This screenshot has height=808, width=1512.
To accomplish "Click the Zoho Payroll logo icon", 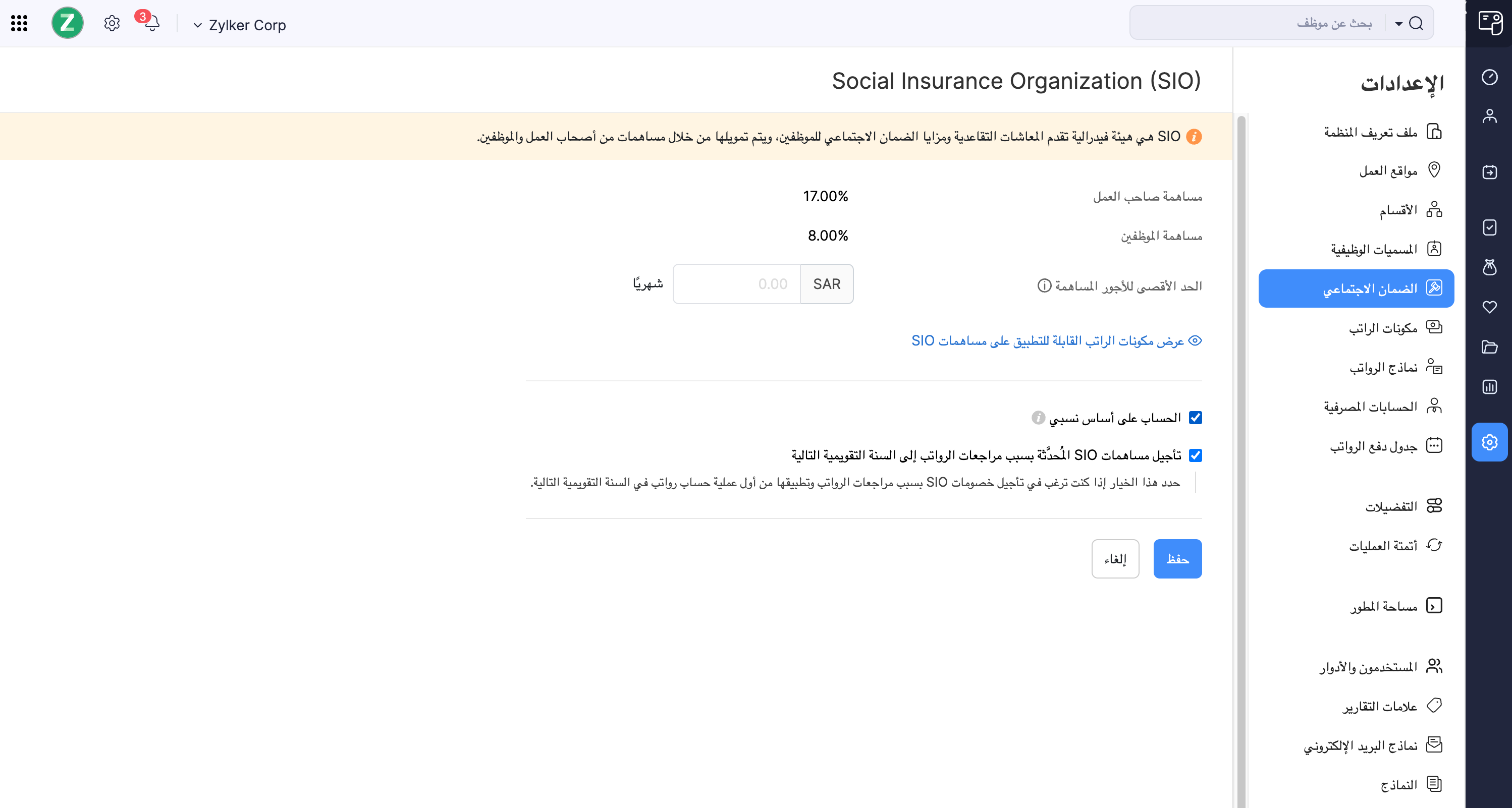I will [x=68, y=23].
